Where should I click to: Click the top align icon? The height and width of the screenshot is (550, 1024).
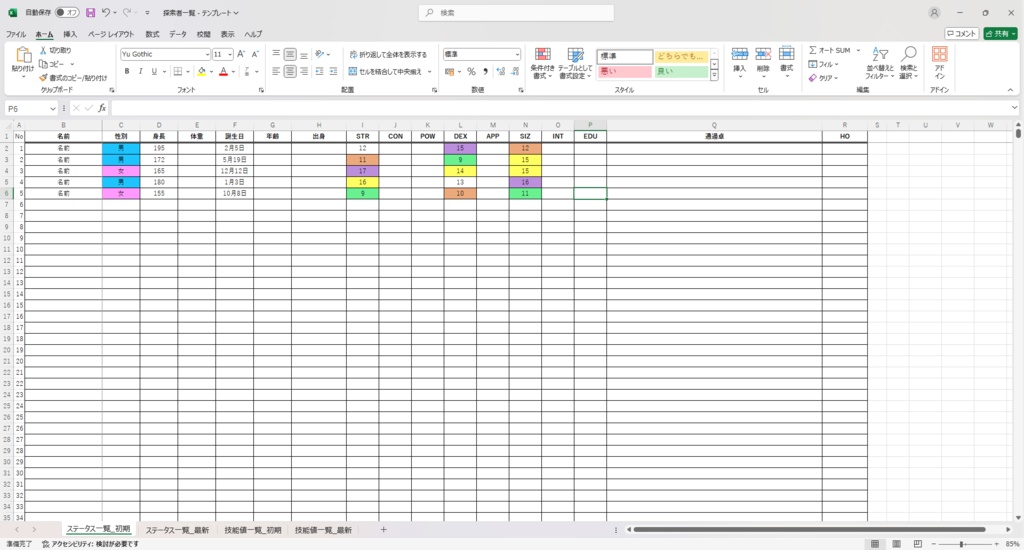(276, 54)
